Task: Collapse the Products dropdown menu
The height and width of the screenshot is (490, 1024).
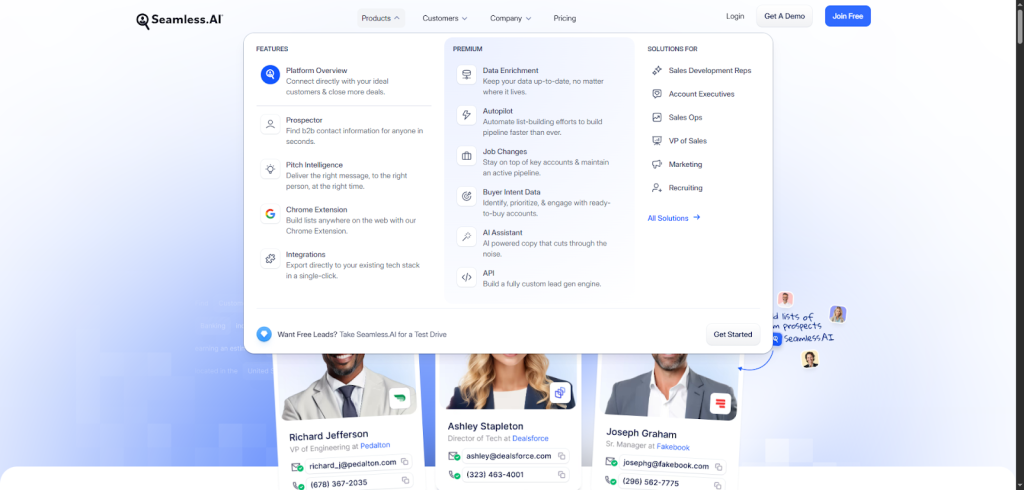Action: 381,18
